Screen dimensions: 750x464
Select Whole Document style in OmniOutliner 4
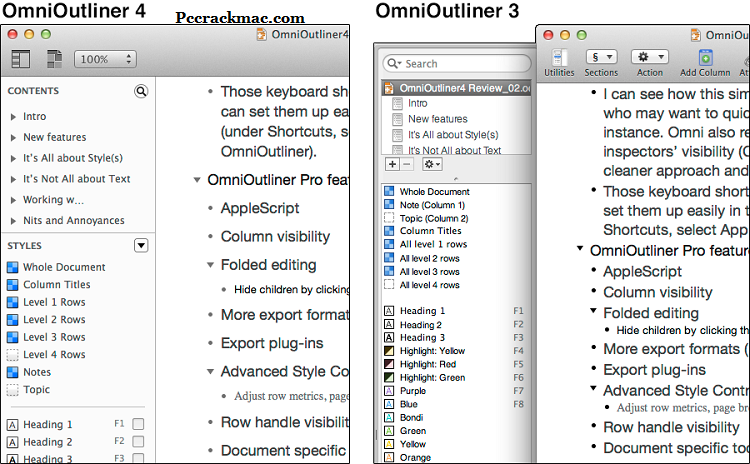pyautogui.click(x=64, y=267)
